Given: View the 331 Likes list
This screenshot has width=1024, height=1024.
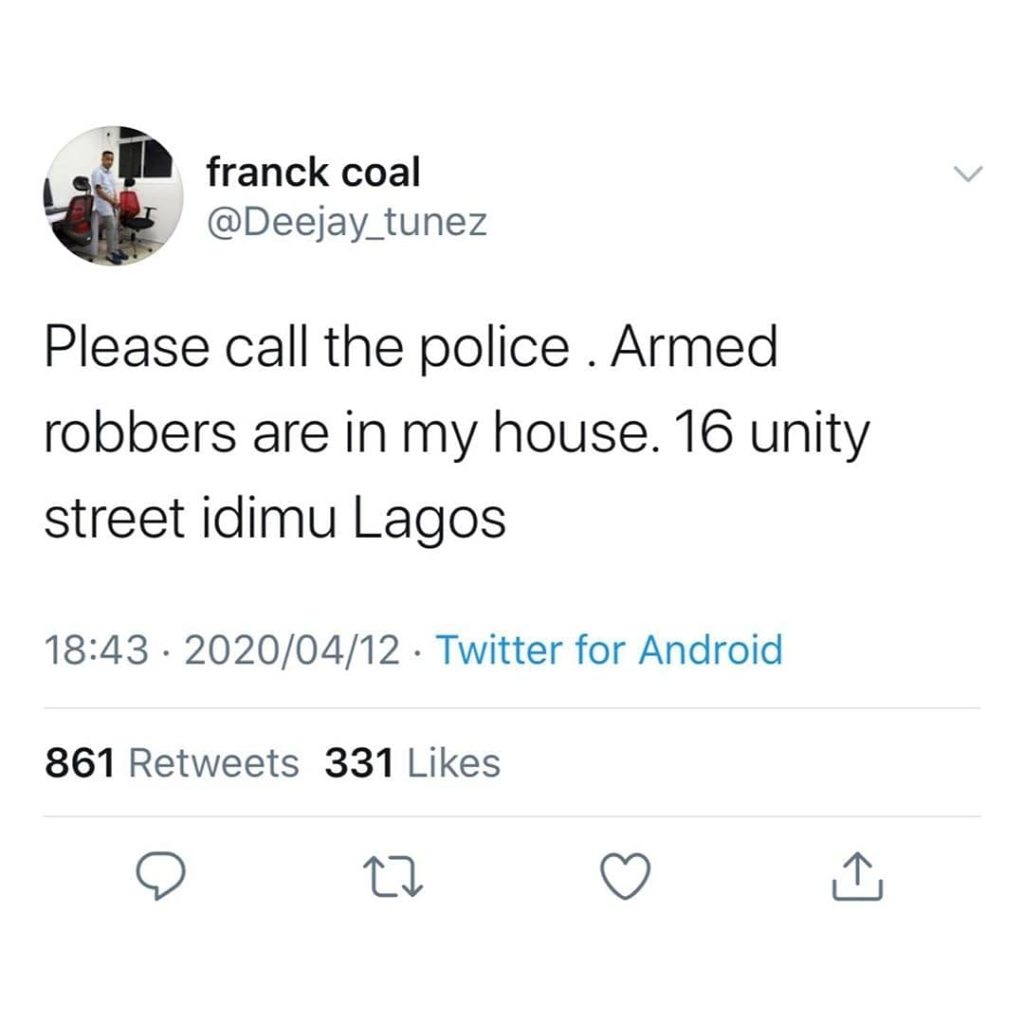Looking at the screenshot, I should (412, 763).
